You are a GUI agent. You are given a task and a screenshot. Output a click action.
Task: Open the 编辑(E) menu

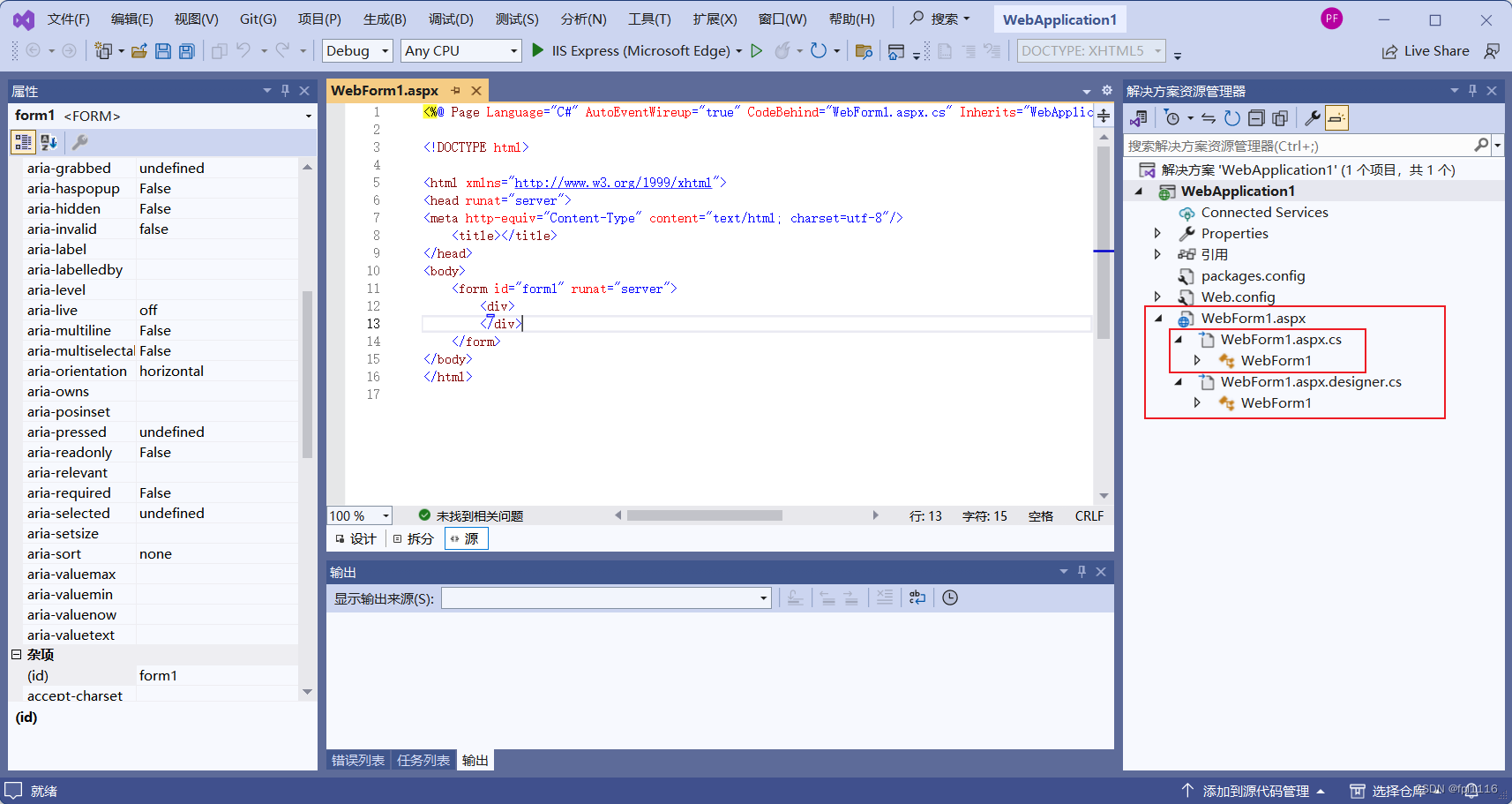131,19
